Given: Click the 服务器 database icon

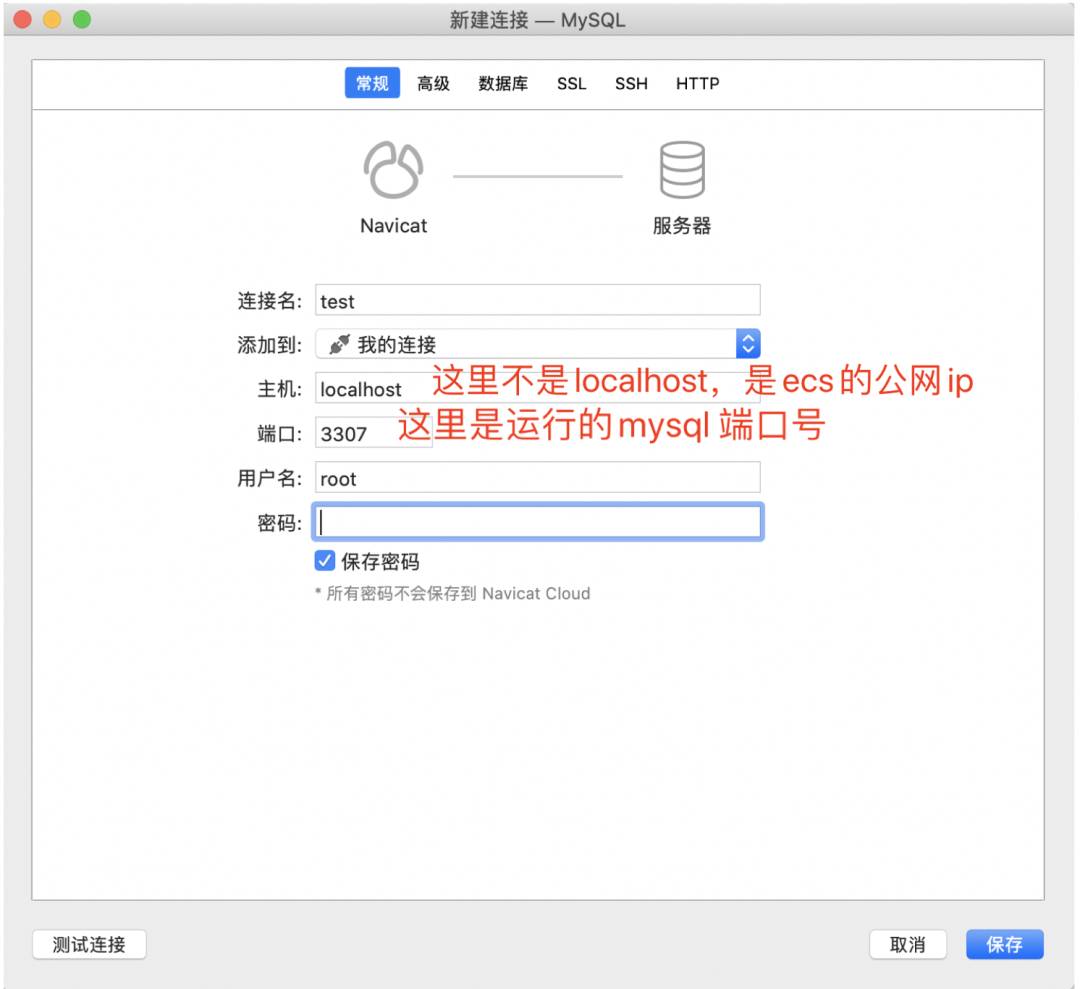Looking at the screenshot, I should [682, 169].
